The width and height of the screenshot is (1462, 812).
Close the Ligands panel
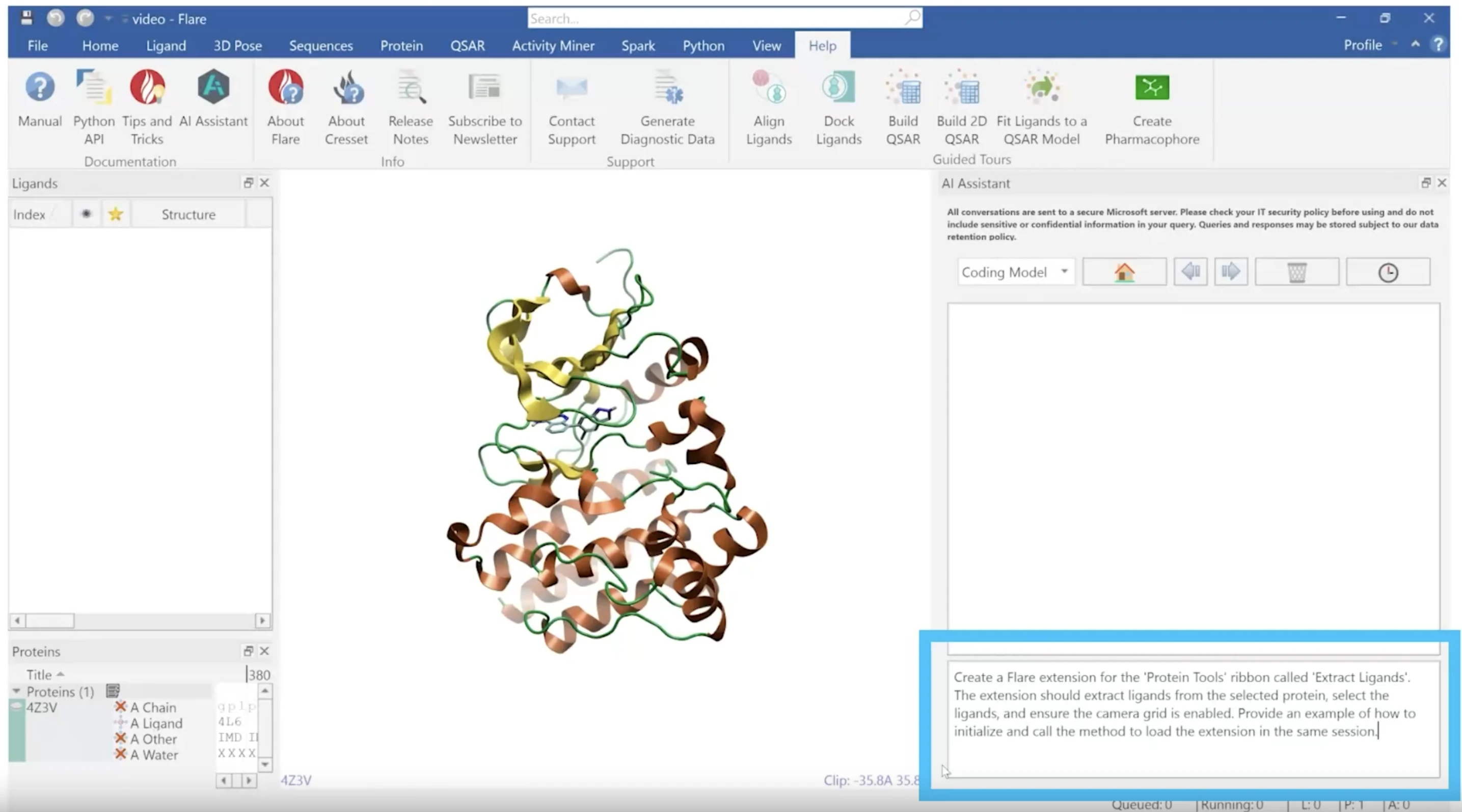tap(264, 183)
